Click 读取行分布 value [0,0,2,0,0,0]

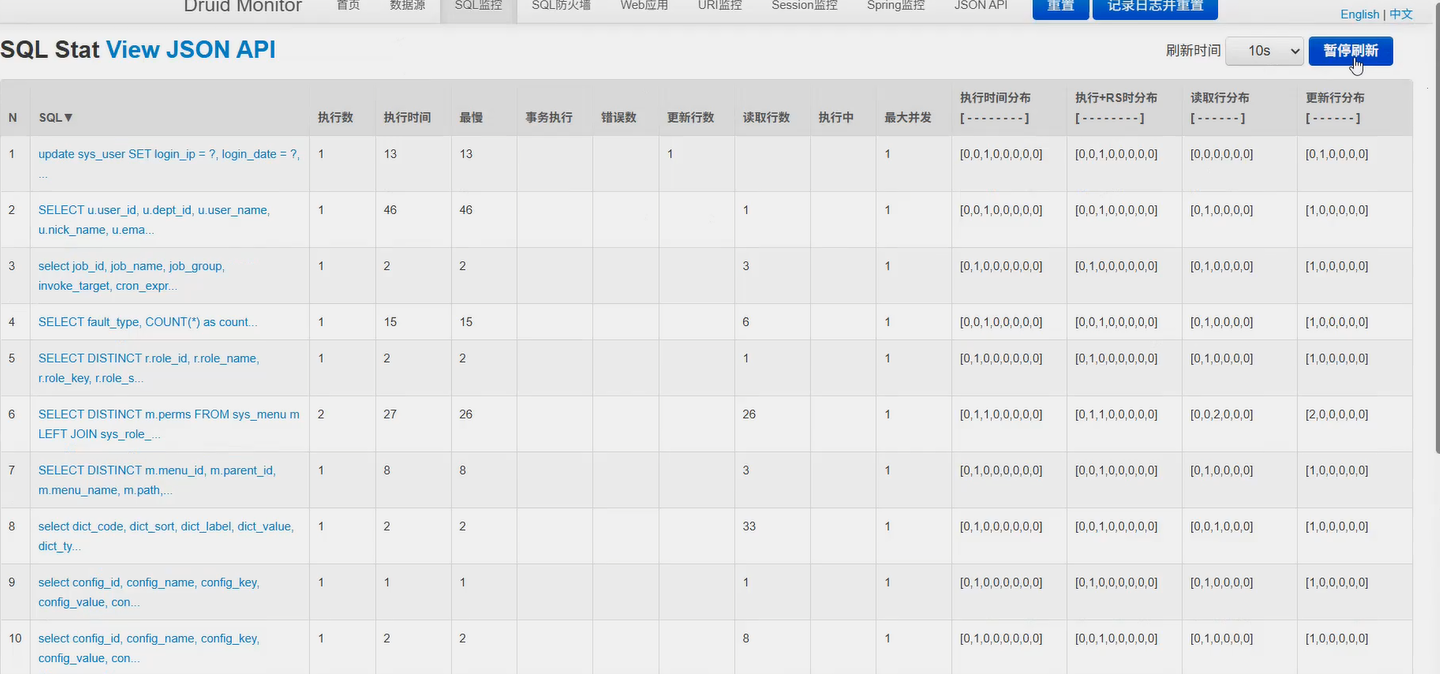click(x=1221, y=414)
